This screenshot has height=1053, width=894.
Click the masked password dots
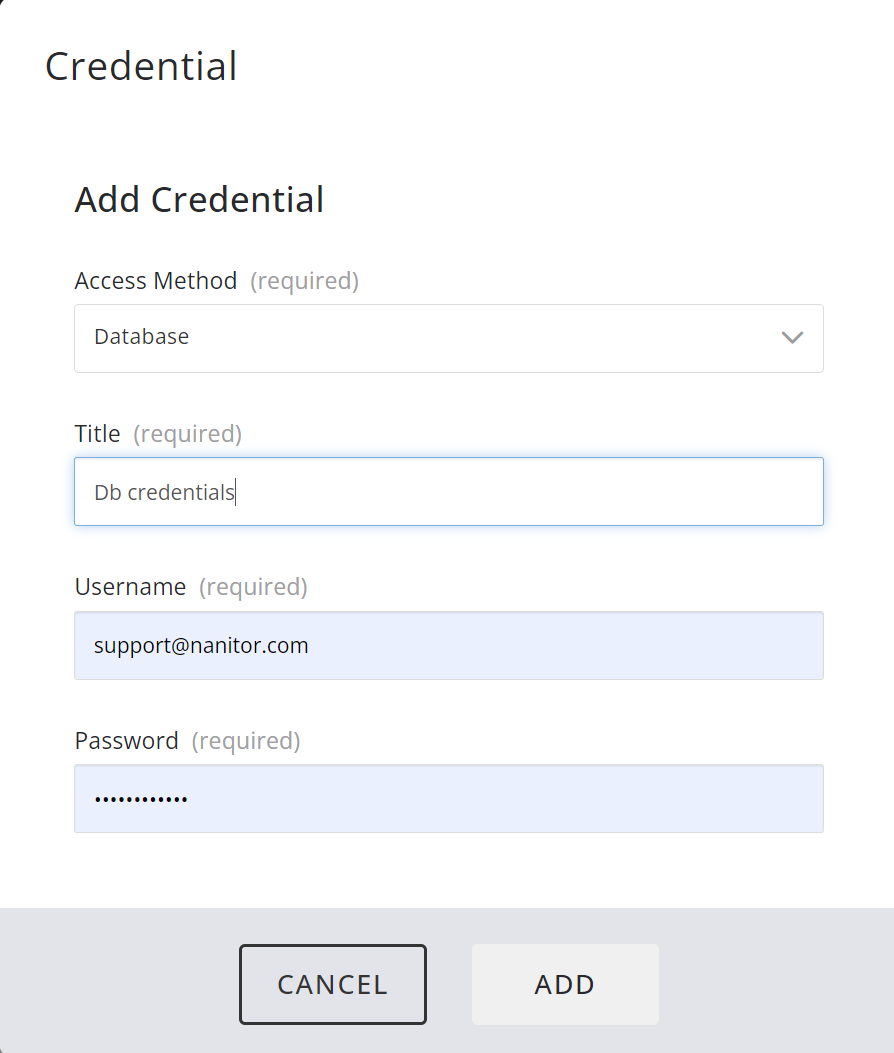click(141, 799)
